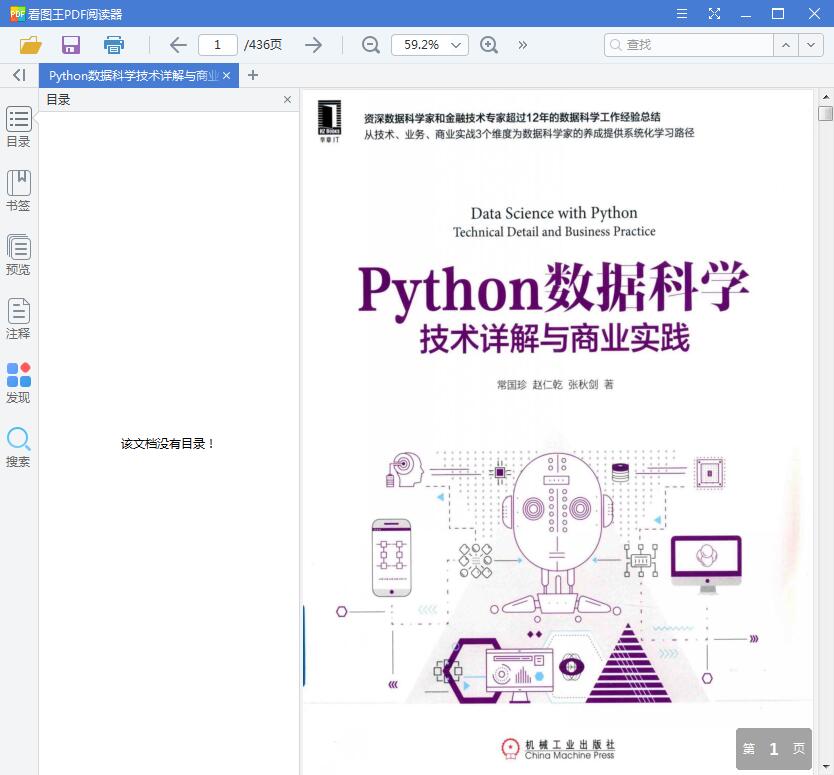
Task: Click the 第 1 页 page indicator
Action: (773, 749)
